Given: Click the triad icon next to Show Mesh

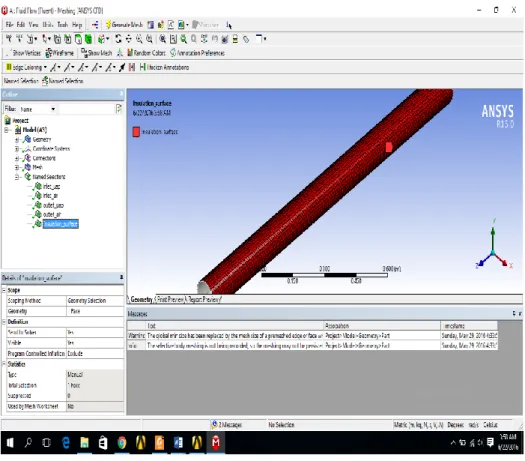Looking at the screenshot, I should coord(120,53).
